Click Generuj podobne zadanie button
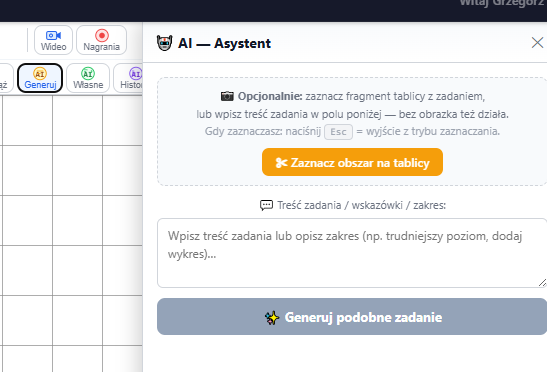The height and width of the screenshot is (372, 547). [352, 317]
